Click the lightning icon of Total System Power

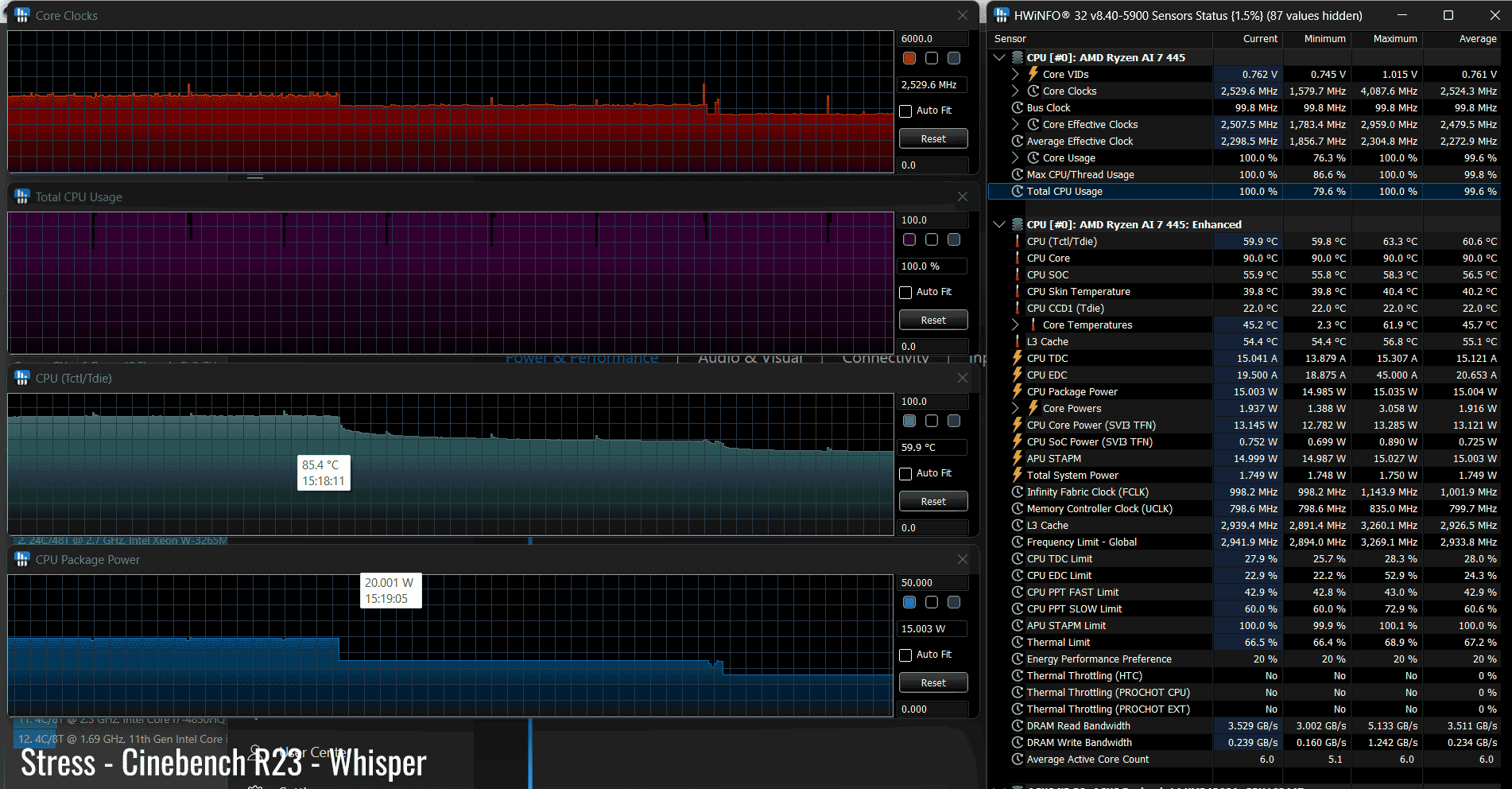1017,475
